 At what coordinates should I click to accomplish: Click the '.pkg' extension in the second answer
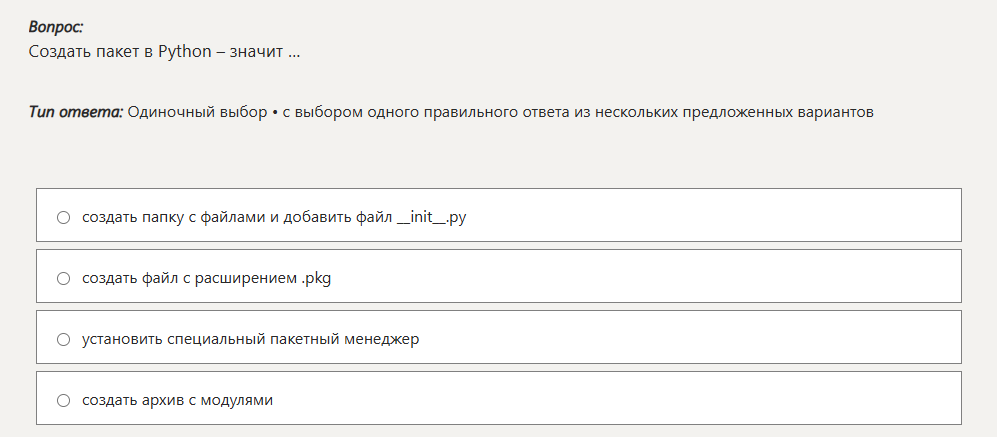(x=316, y=279)
